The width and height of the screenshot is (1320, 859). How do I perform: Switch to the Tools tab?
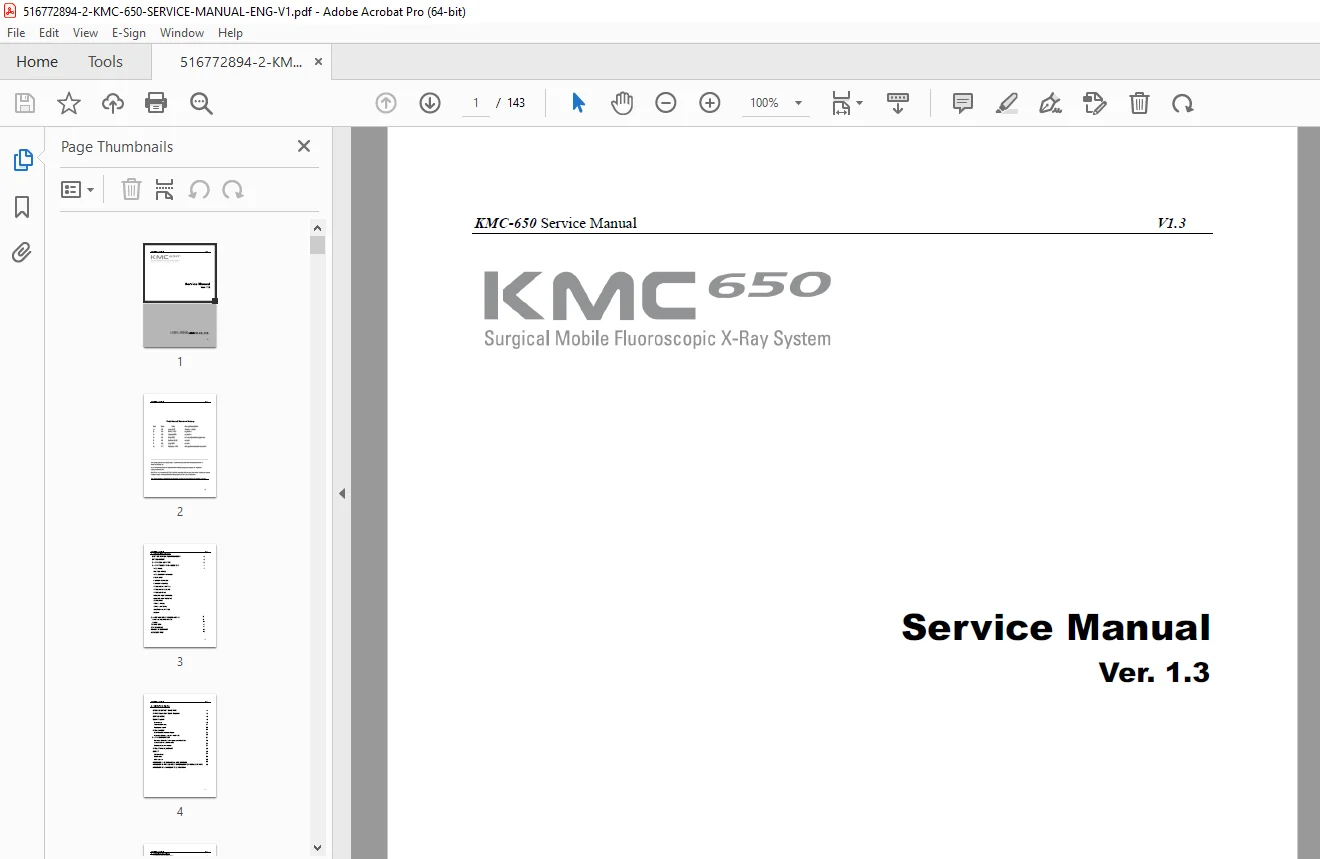click(105, 62)
